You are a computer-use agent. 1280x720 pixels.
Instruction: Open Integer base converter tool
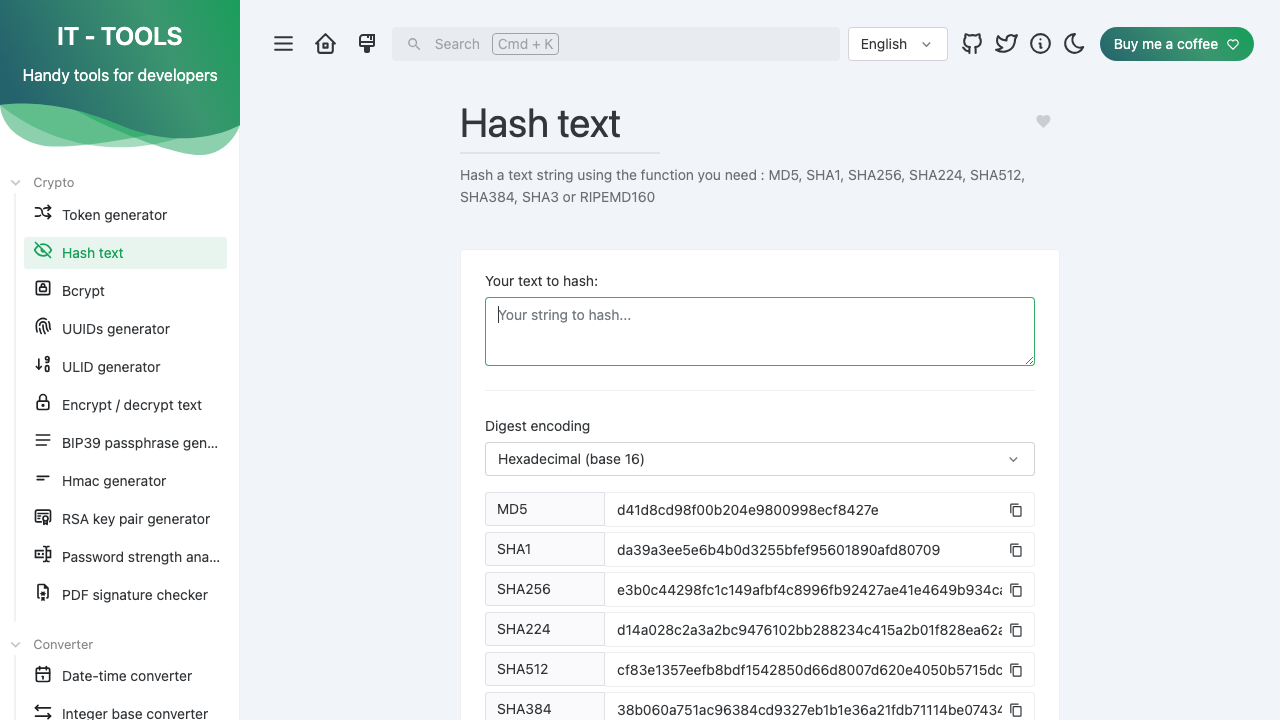(125, 709)
